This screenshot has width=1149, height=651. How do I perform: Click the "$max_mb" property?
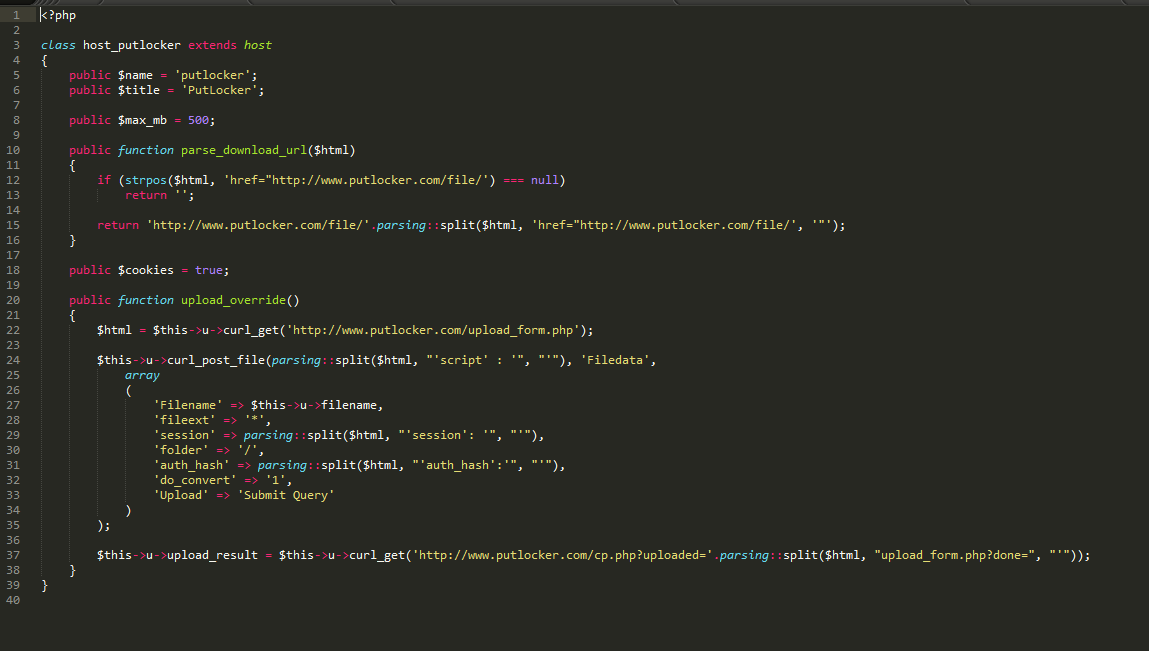click(142, 120)
